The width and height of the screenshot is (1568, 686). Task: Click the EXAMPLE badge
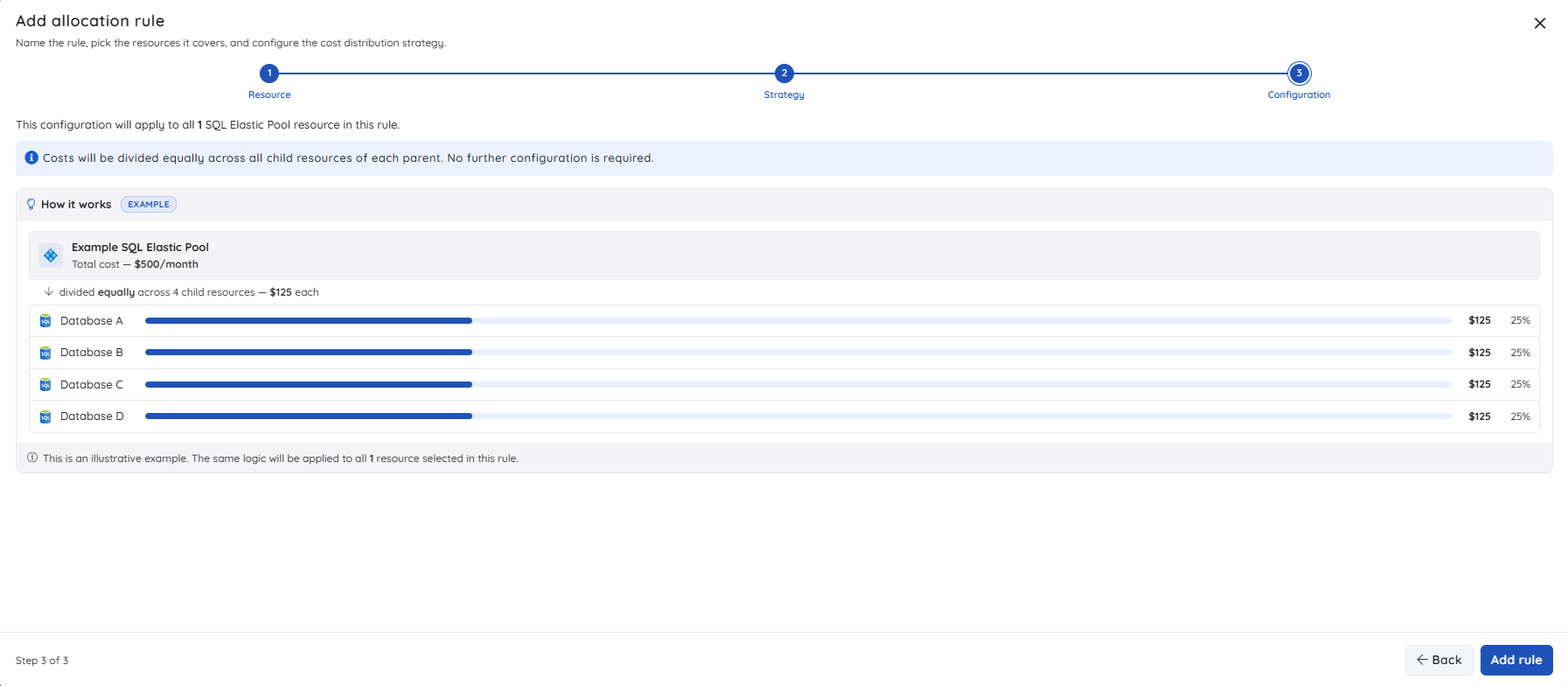149,204
